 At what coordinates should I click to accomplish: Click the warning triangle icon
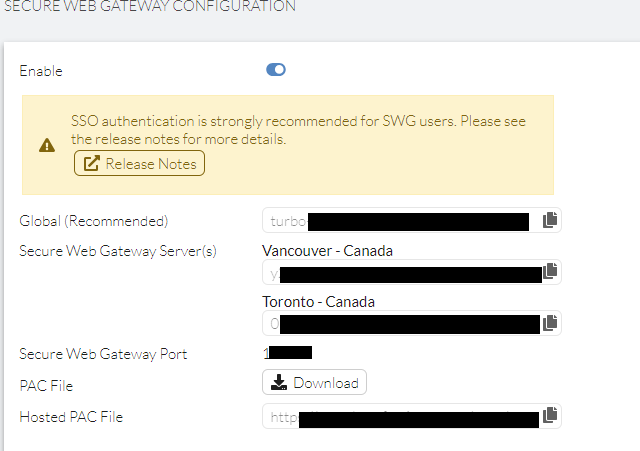(47, 146)
